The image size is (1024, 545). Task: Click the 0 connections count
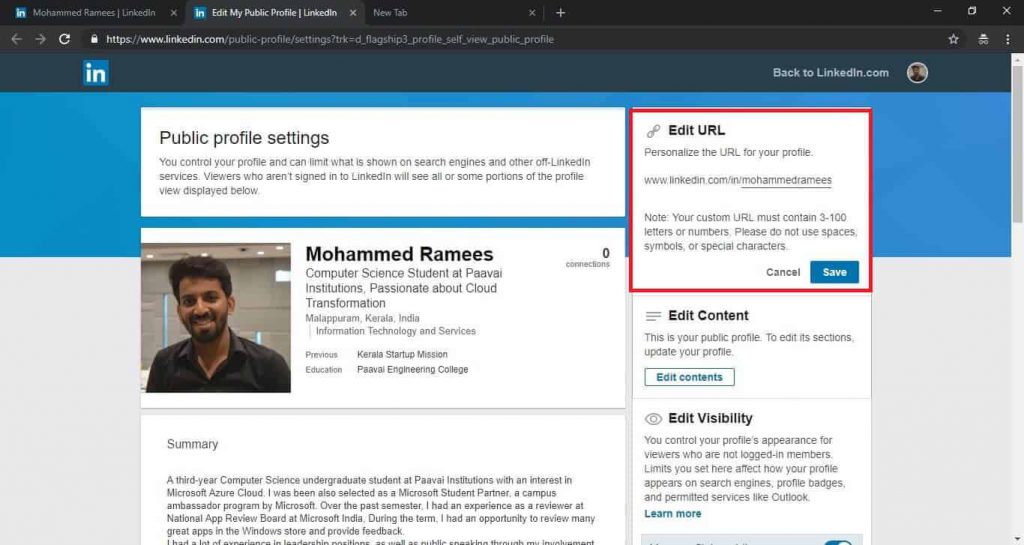pos(588,257)
